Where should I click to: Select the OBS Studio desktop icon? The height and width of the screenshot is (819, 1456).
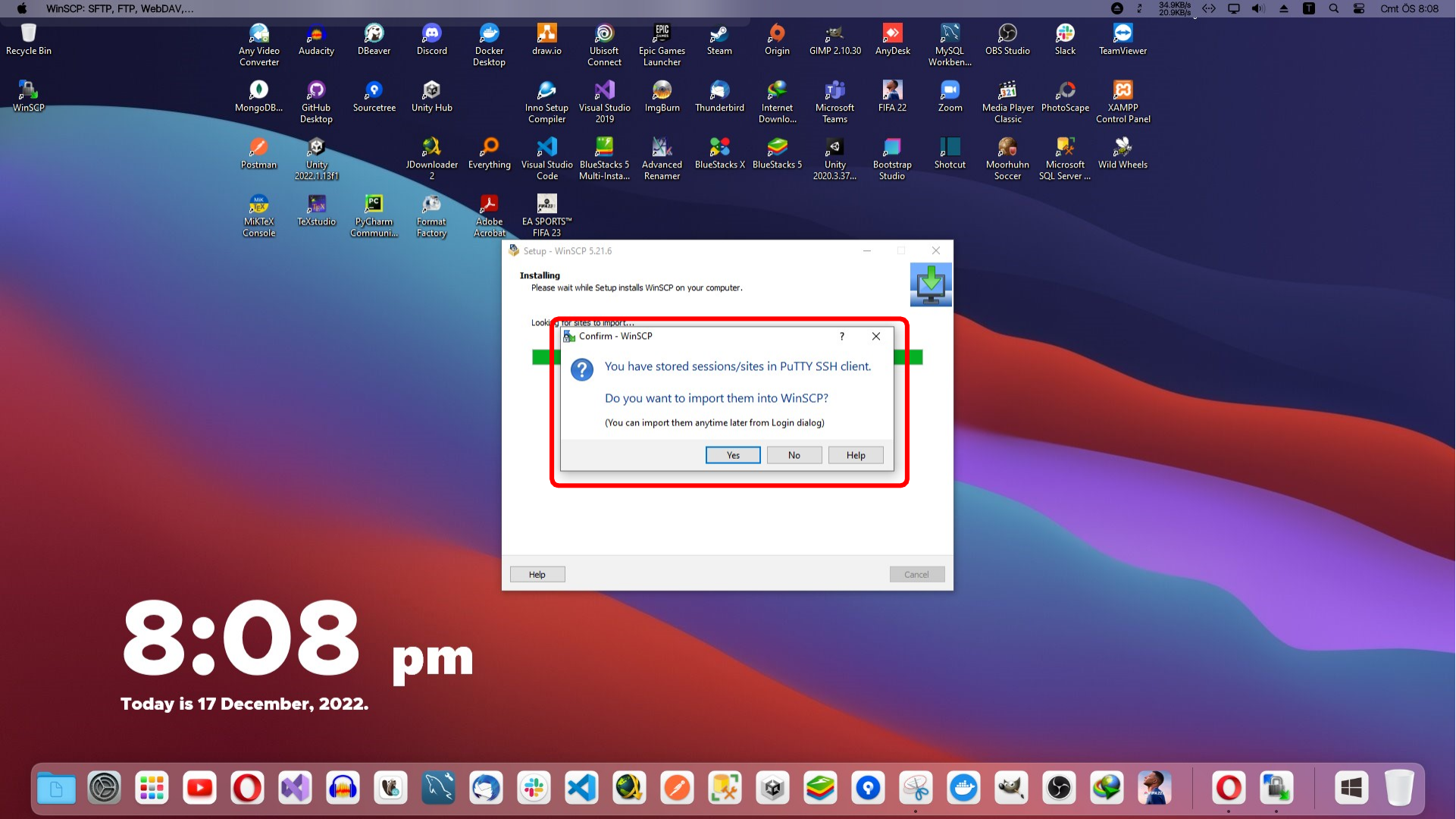[x=1008, y=39]
